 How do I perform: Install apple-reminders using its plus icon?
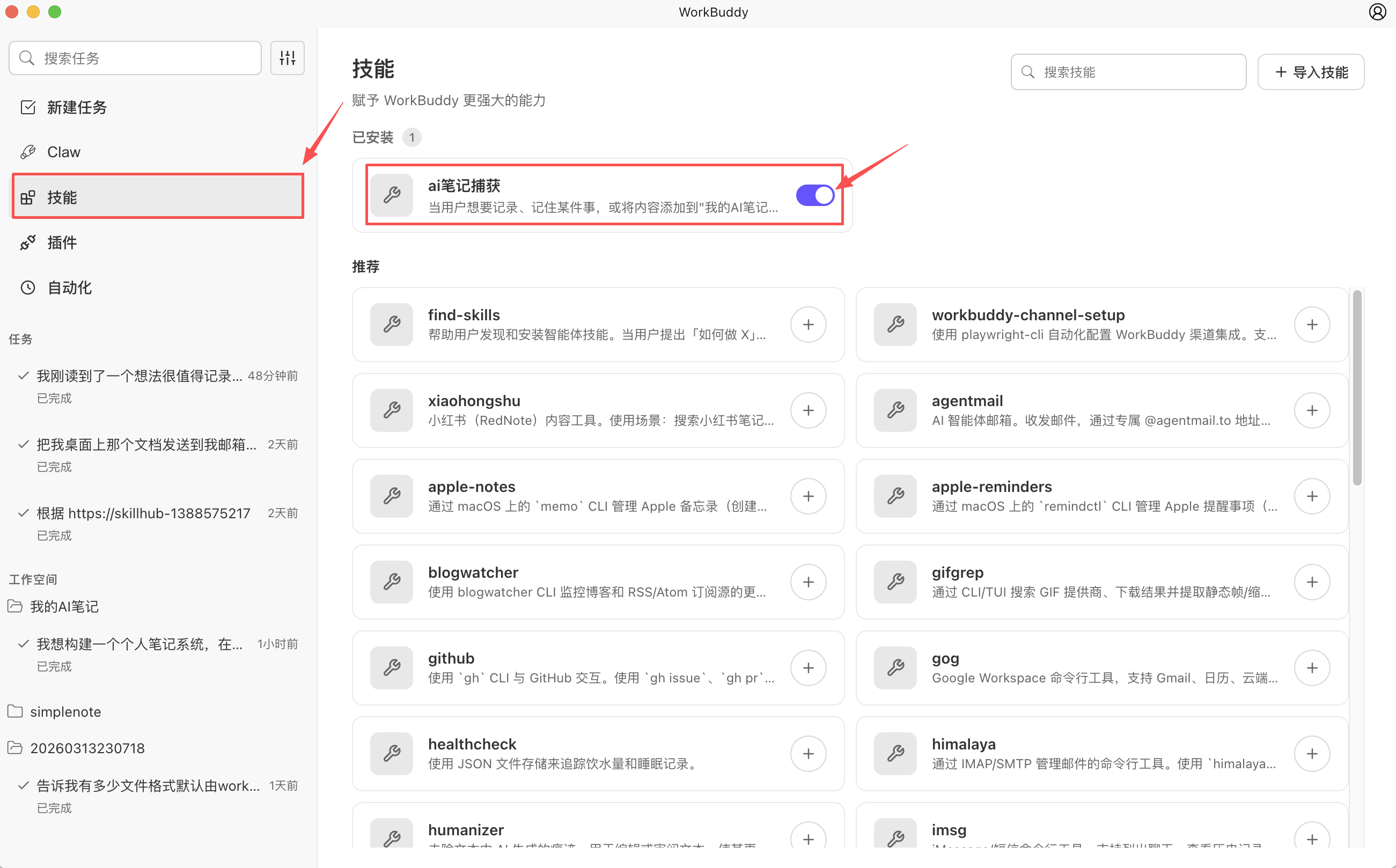(x=1312, y=496)
